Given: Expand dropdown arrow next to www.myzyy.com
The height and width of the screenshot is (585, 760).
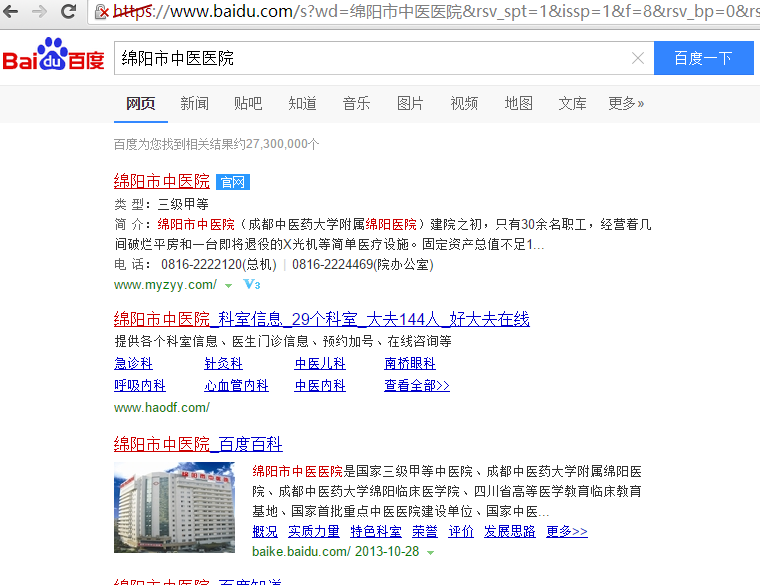Looking at the screenshot, I should click(x=228, y=285).
